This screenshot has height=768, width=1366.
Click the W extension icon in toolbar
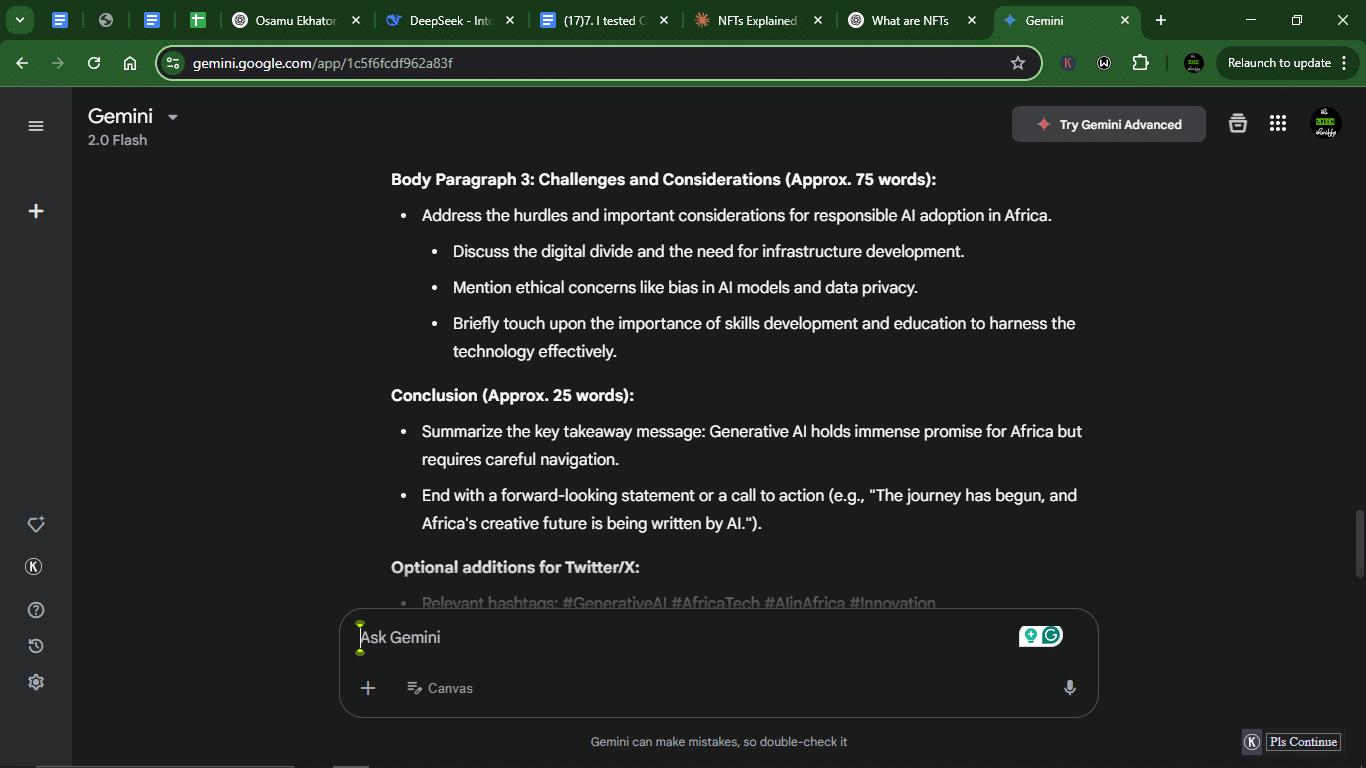click(1104, 63)
